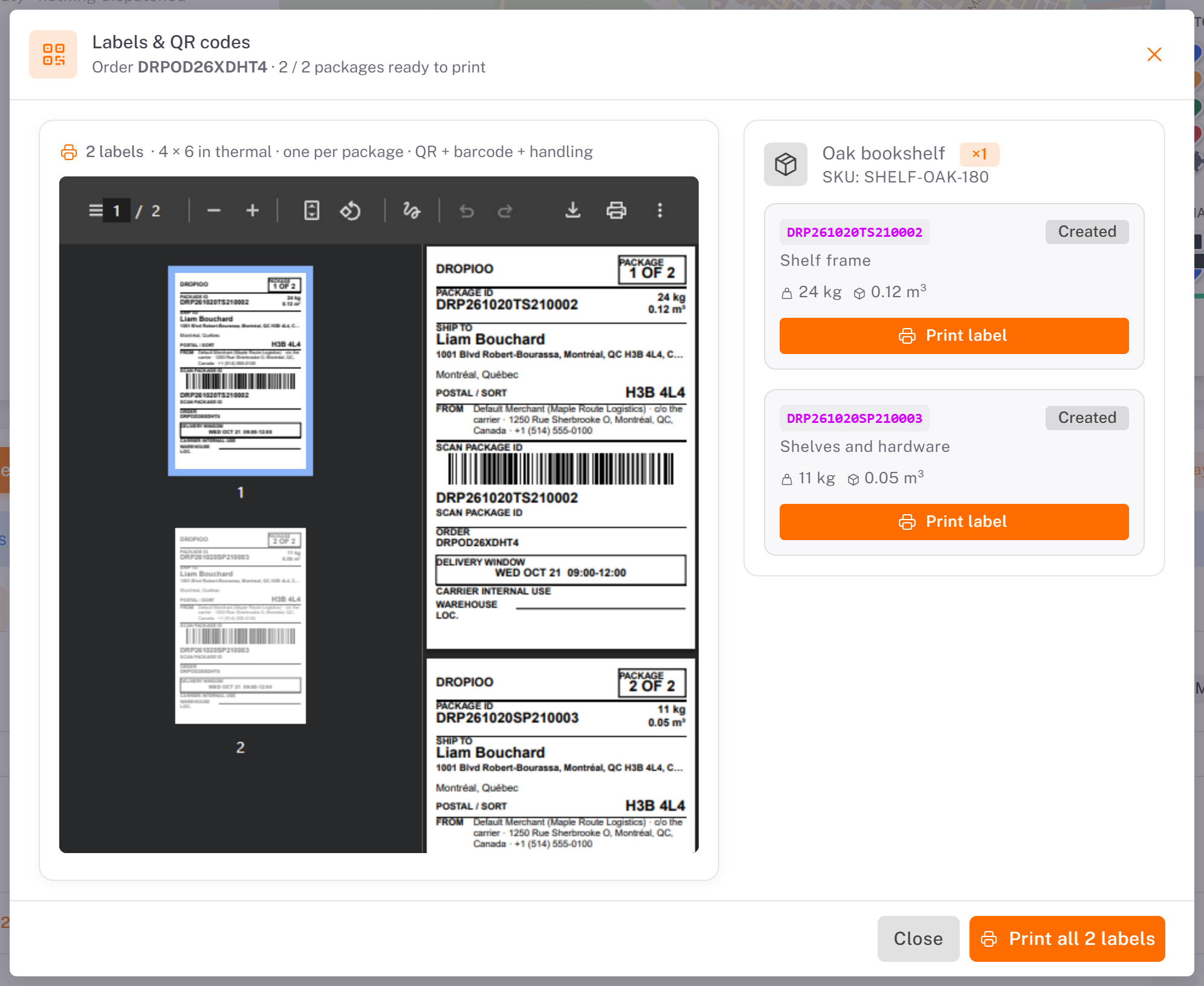Click the grey Close button
Screen dimensions: 1204x986
click(x=918, y=939)
